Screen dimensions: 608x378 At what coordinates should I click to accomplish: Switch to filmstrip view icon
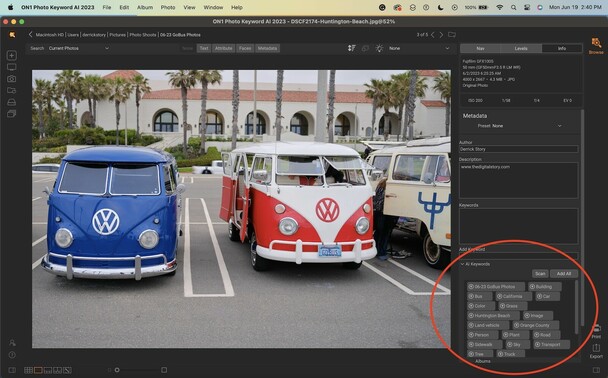point(48,370)
